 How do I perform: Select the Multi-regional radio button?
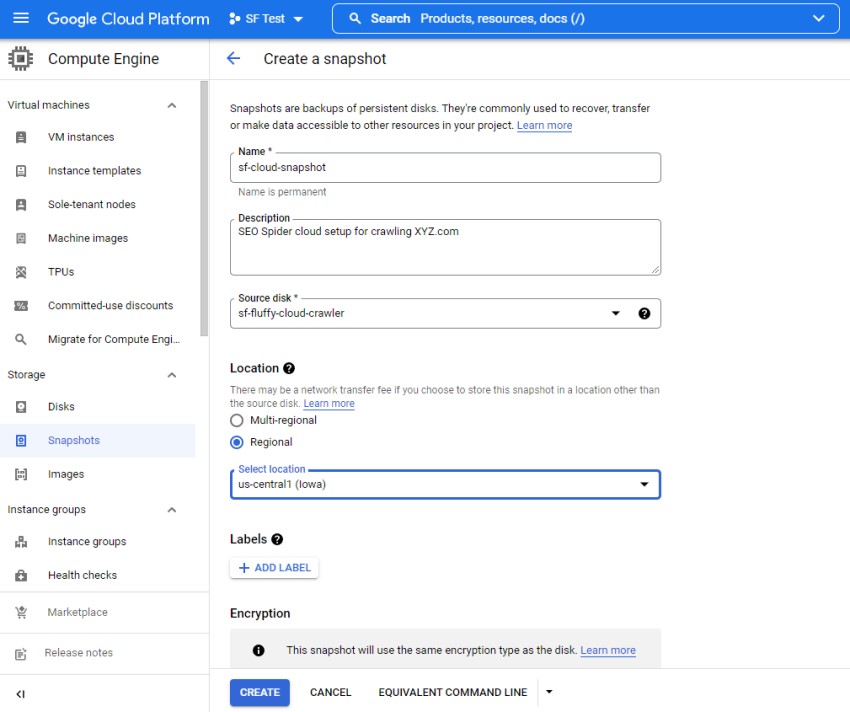237,421
